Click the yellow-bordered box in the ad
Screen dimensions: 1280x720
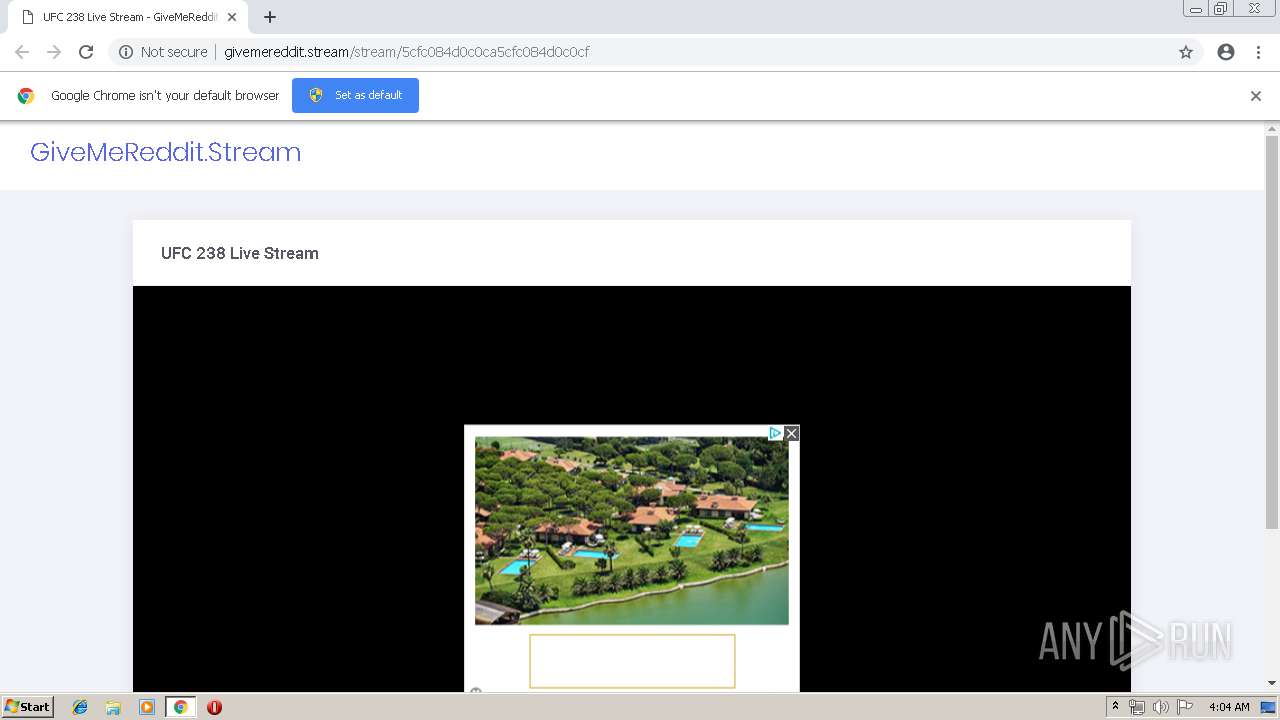point(632,661)
